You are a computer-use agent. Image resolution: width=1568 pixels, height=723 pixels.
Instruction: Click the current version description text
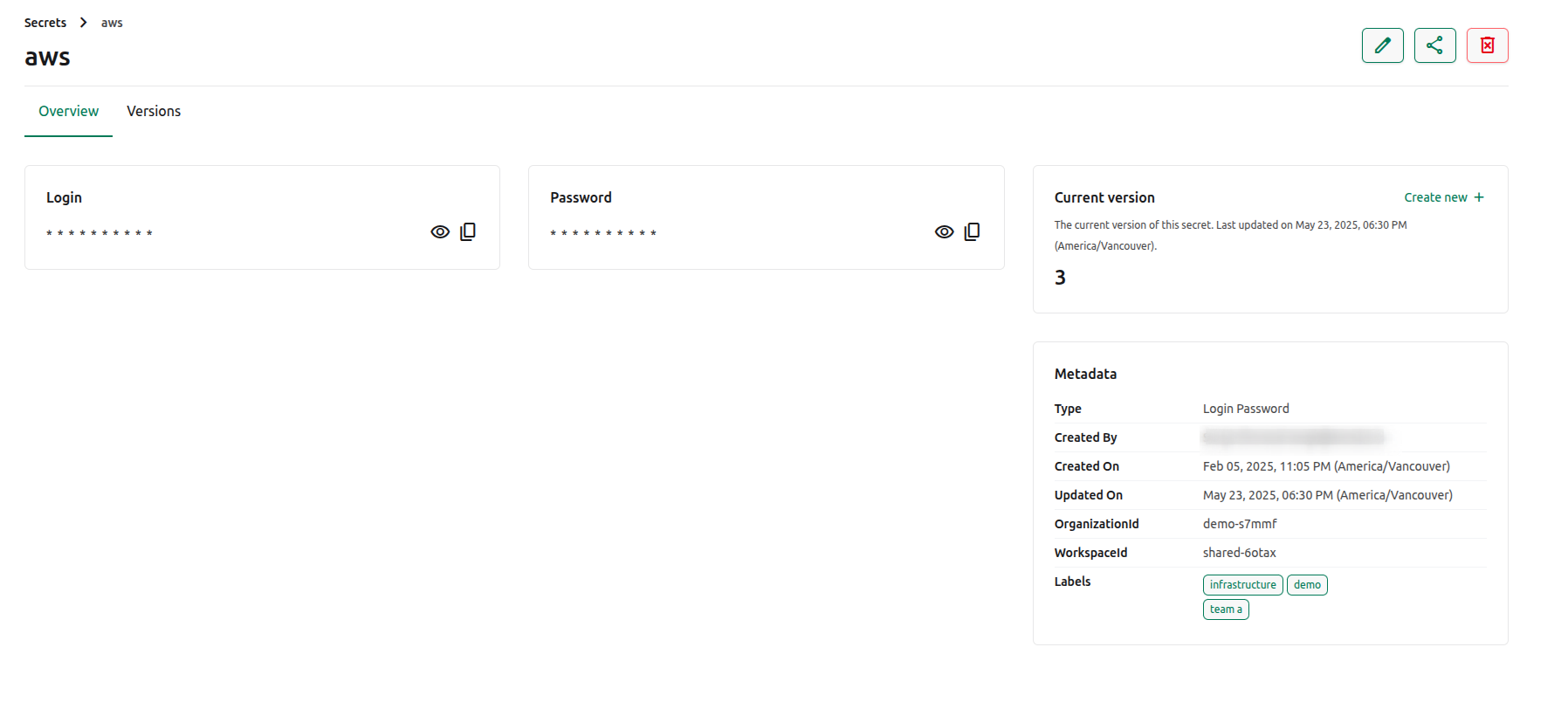point(1230,235)
